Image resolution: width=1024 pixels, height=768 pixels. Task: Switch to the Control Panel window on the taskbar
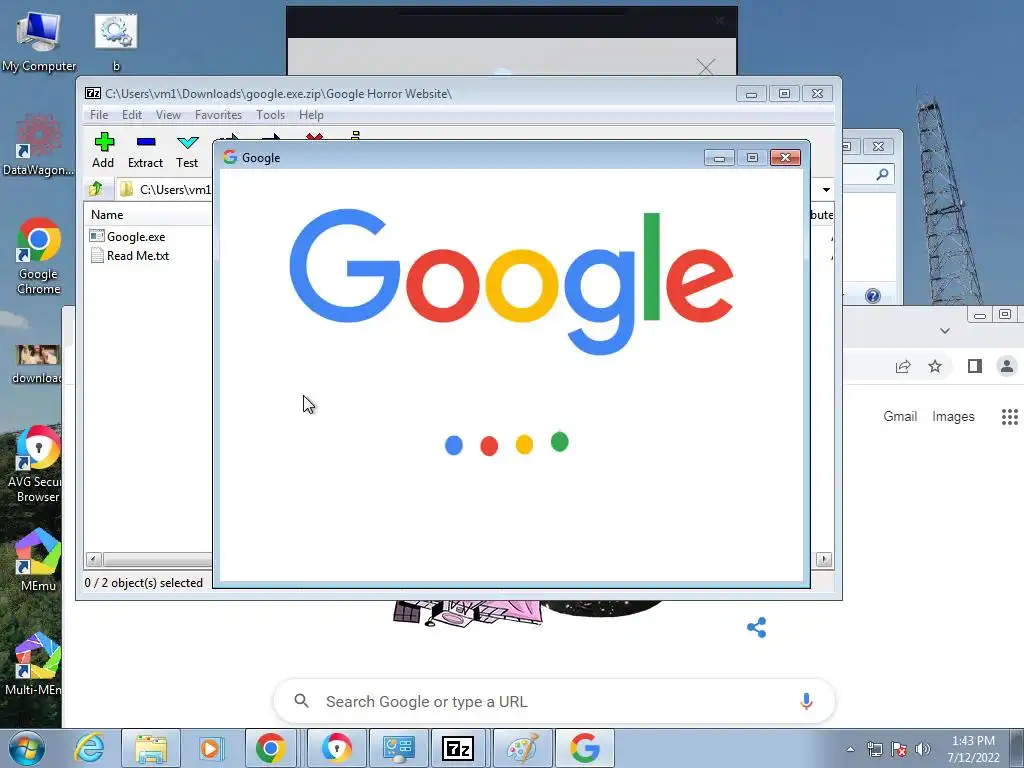398,748
